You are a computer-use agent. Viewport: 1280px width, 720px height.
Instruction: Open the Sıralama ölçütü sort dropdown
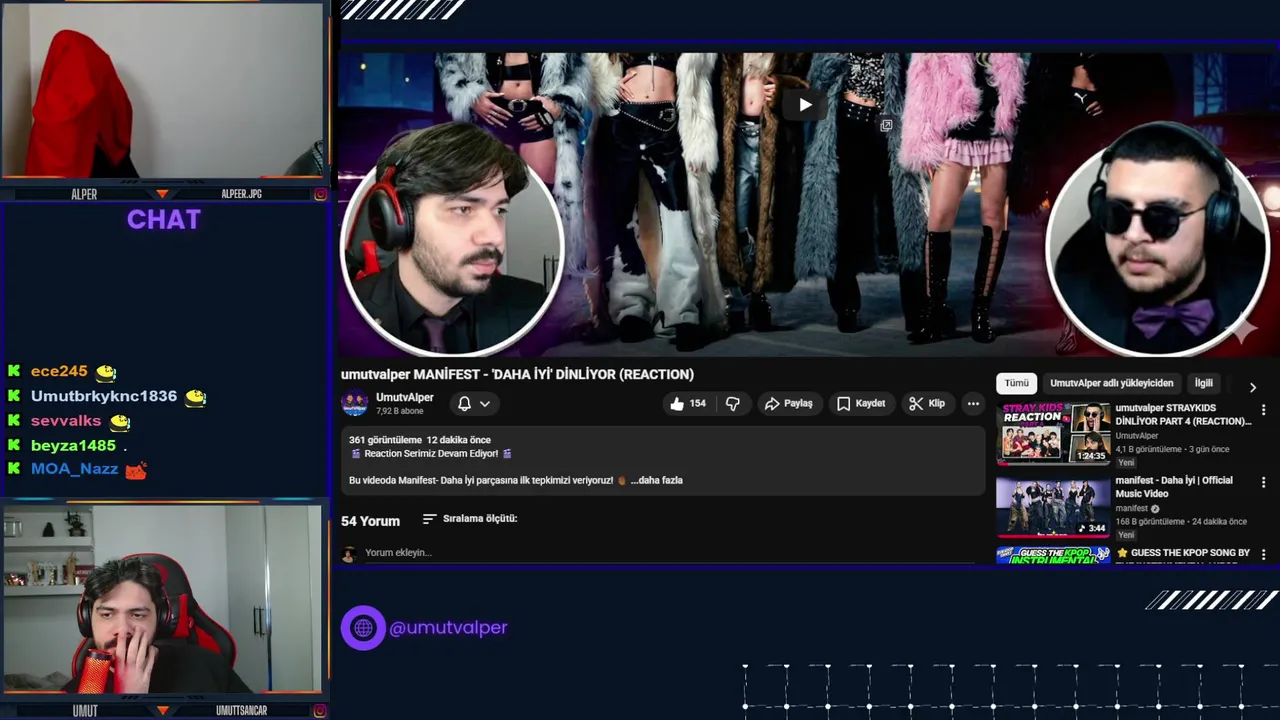pyautogui.click(x=470, y=518)
